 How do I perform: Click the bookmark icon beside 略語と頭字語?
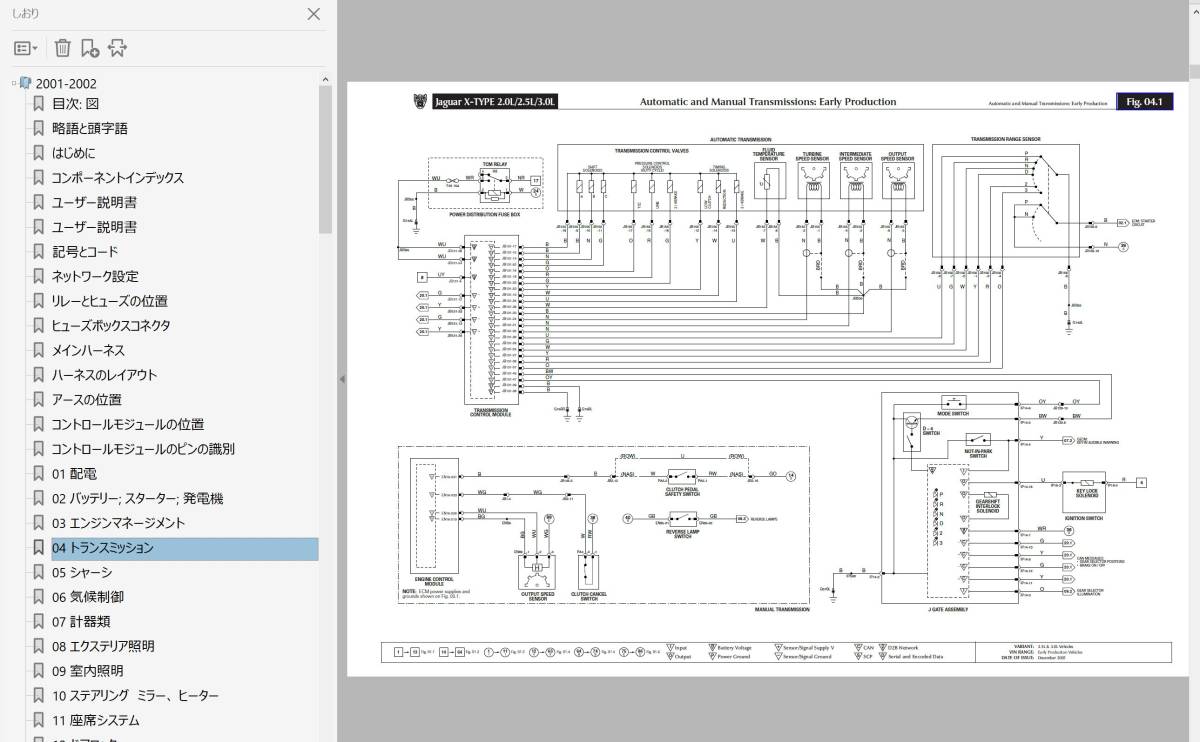[x=38, y=128]
